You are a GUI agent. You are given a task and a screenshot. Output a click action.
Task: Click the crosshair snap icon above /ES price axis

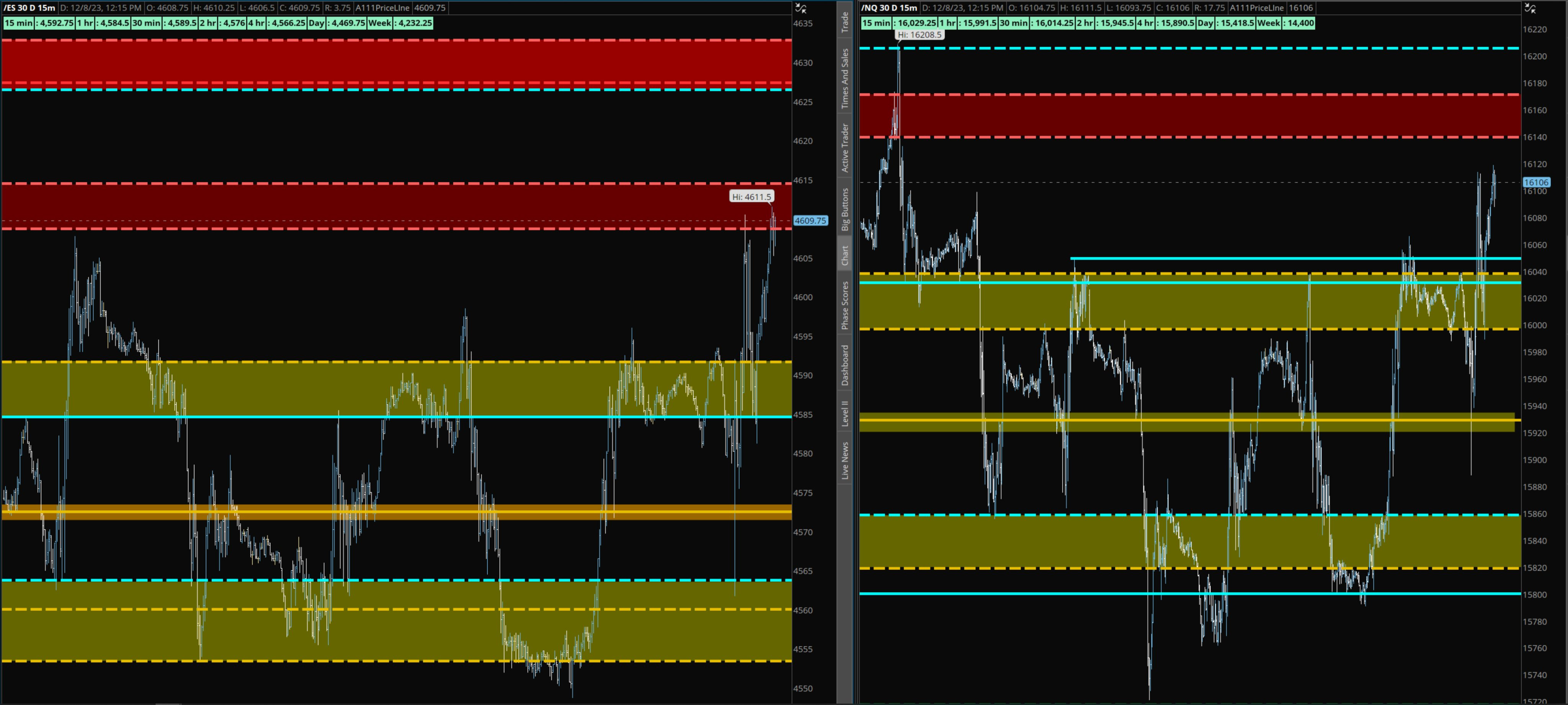800,8
